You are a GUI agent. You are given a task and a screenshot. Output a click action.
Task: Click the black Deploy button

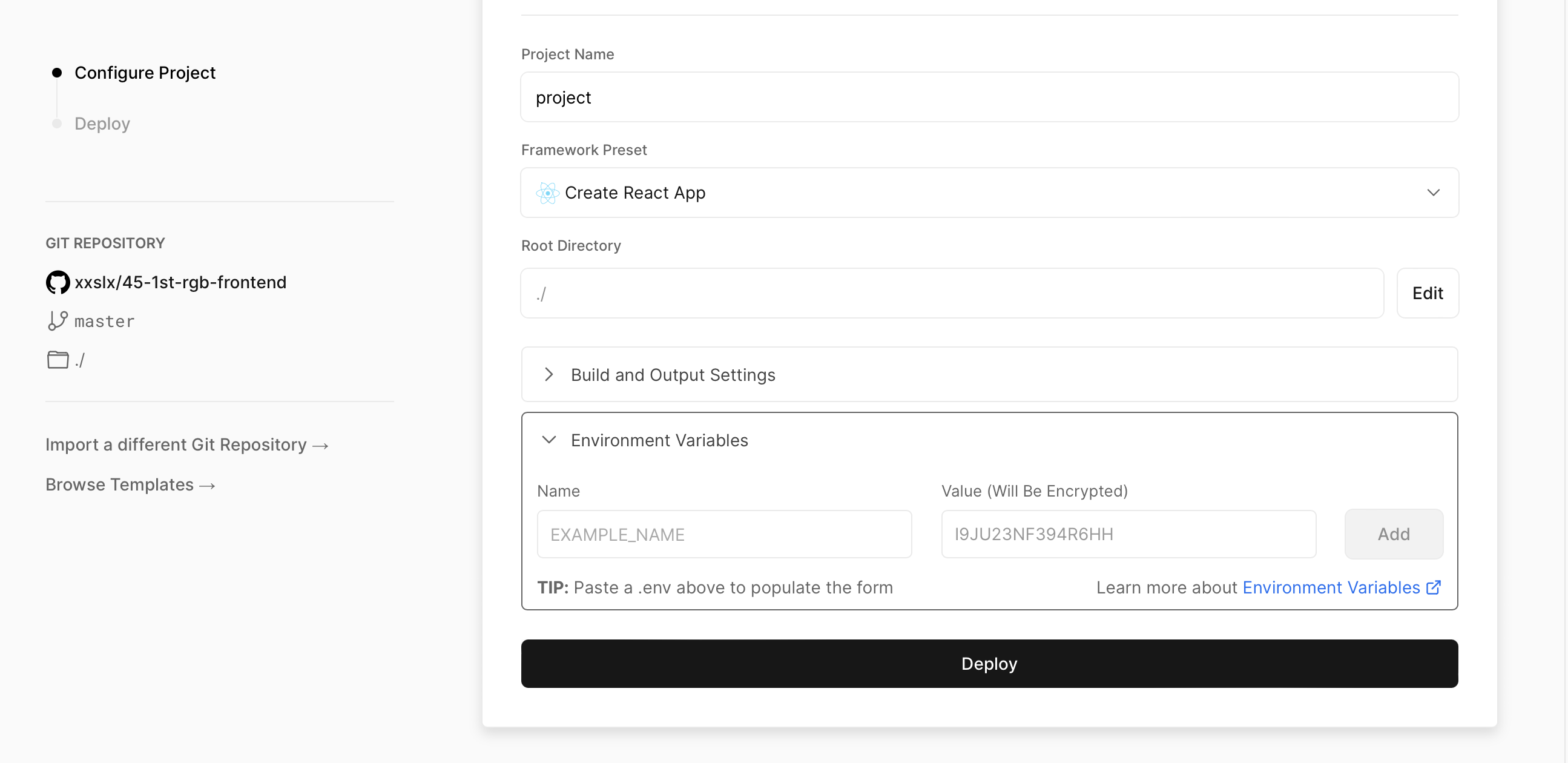(x=989, y=664)
